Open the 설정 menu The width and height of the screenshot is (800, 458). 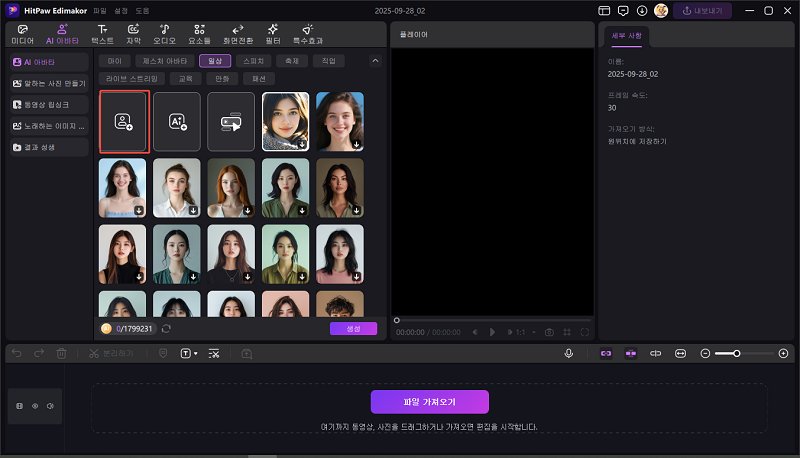tap(121, 11)
